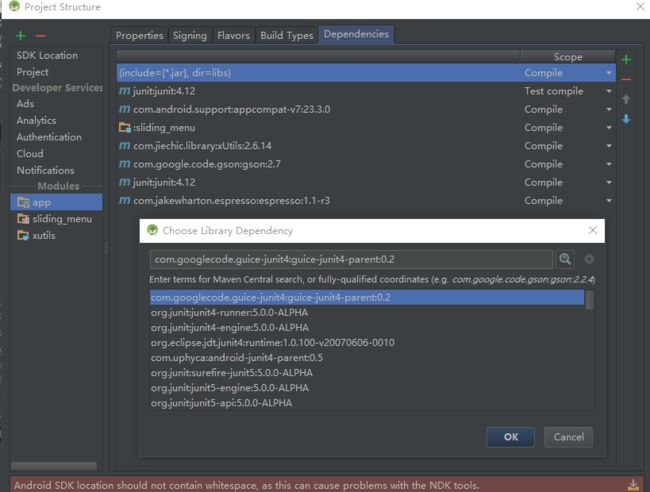650x492 pixels.
Task: Click the sidebar horizontal scrollbar
Action: click(x=54, y=466)
